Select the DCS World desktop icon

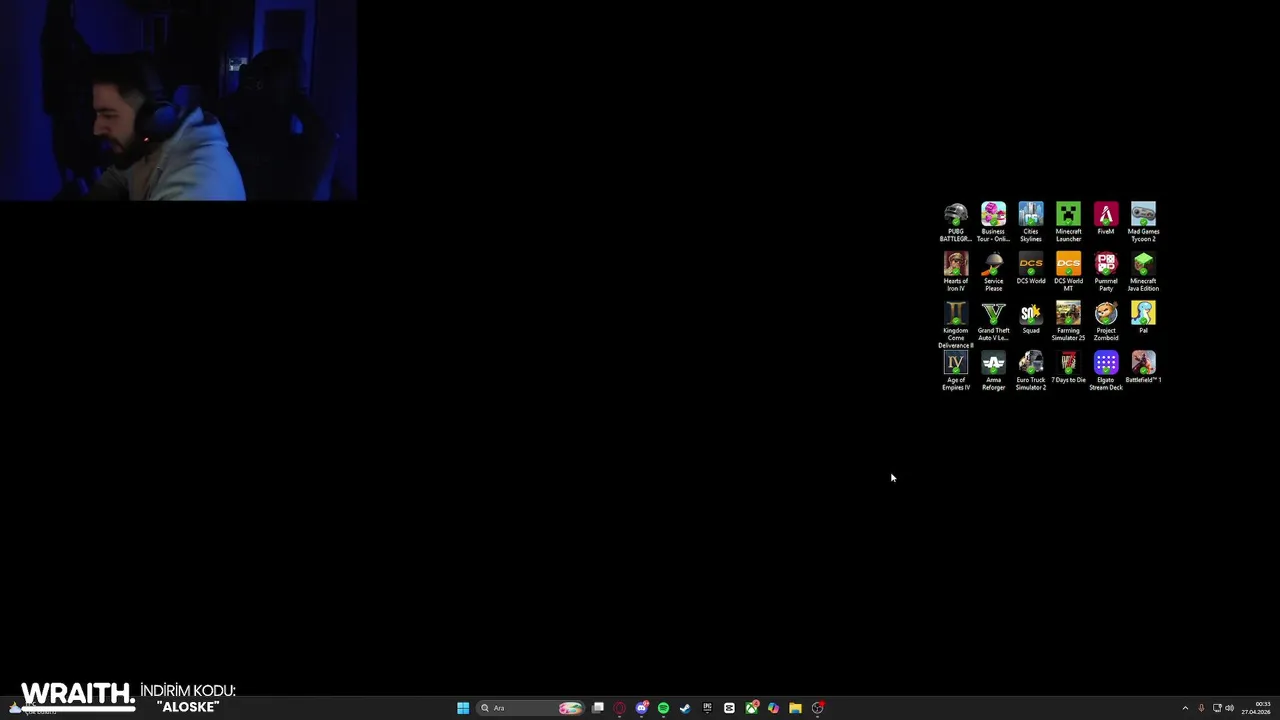pyautogui.click(x=1031, y=268)
